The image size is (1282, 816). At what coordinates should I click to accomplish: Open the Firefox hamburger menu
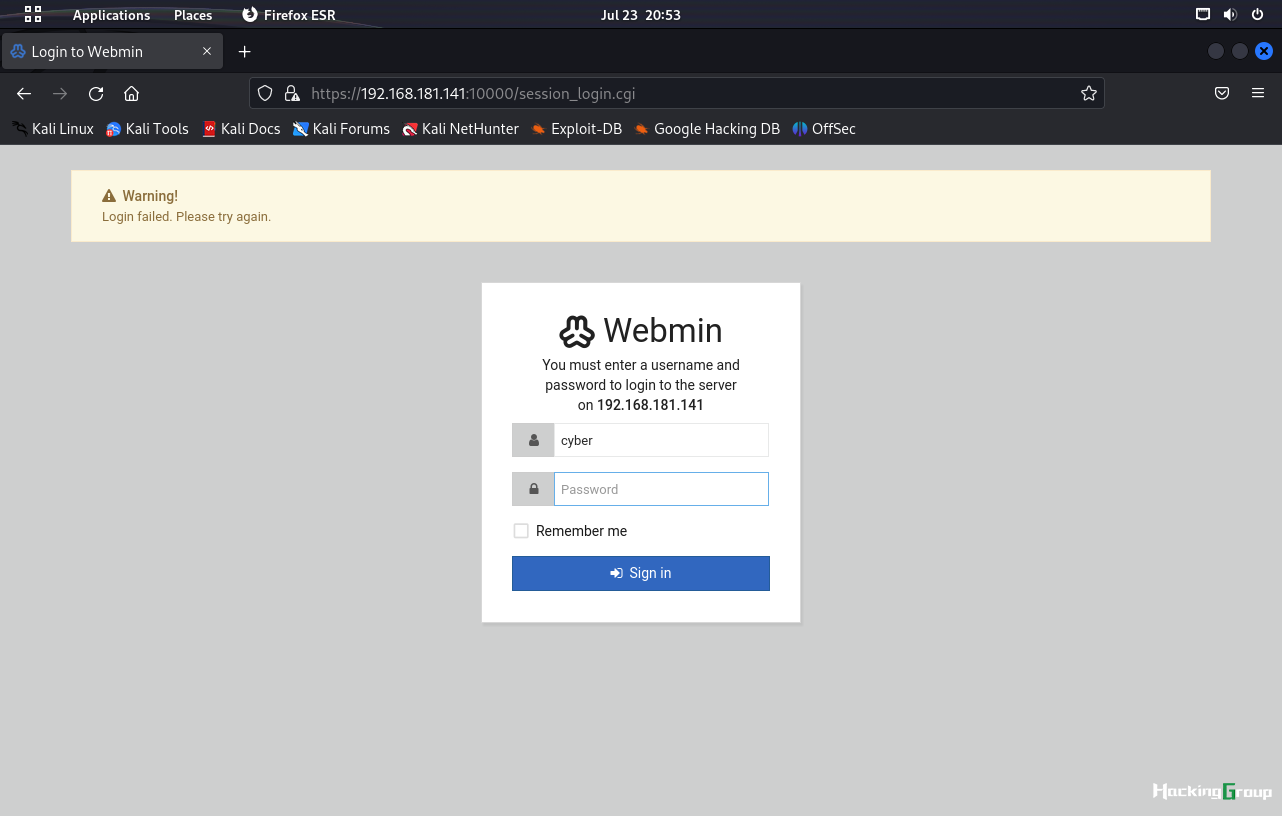(x=1258, y=94)
